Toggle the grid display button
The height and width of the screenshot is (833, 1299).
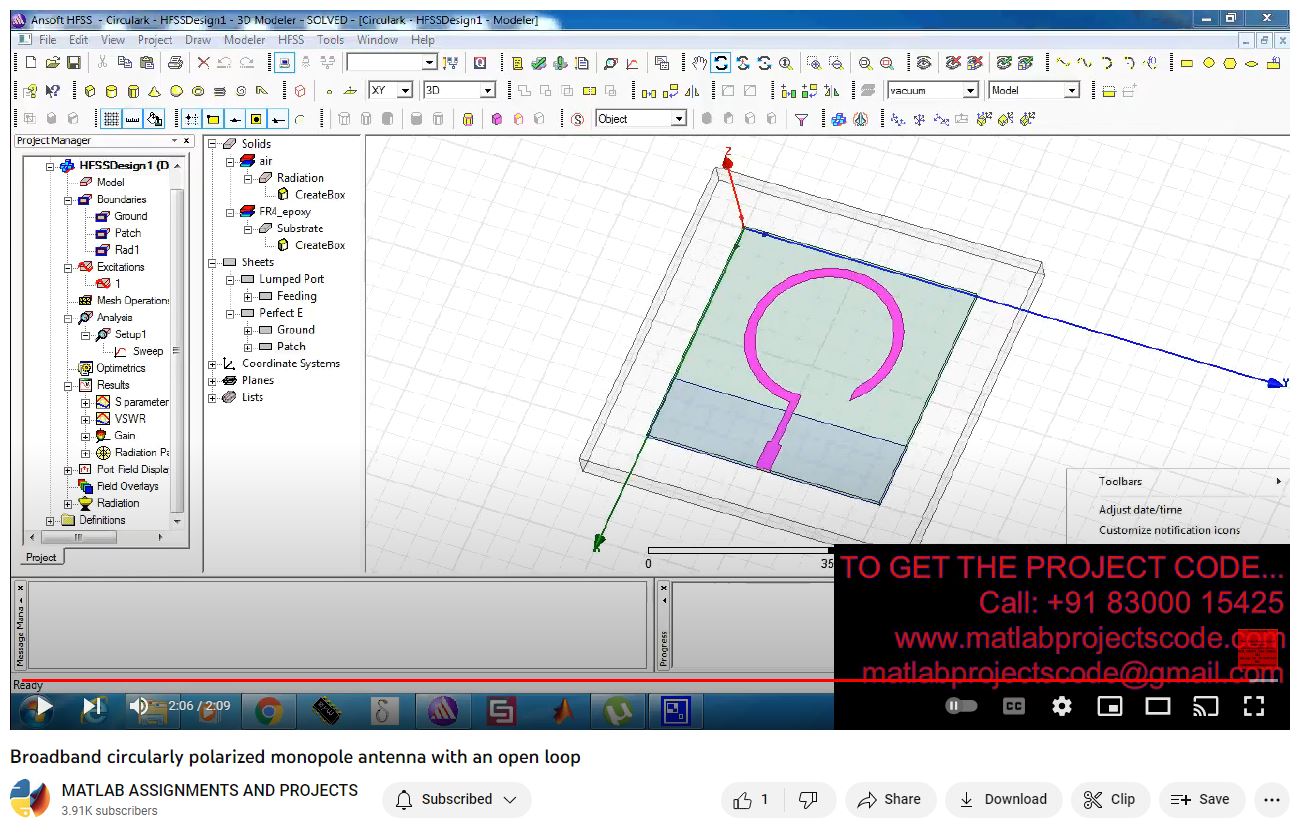[x=111, y=119]
